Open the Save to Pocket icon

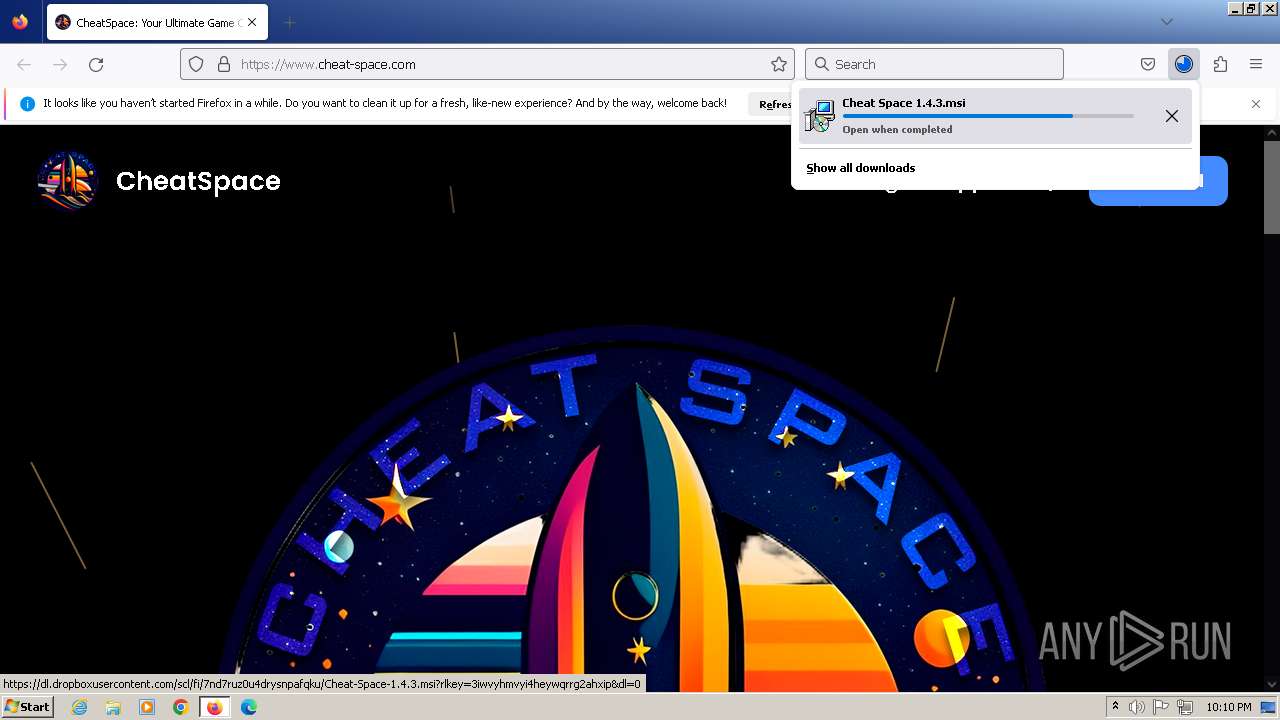click(x=1148, y=64)
